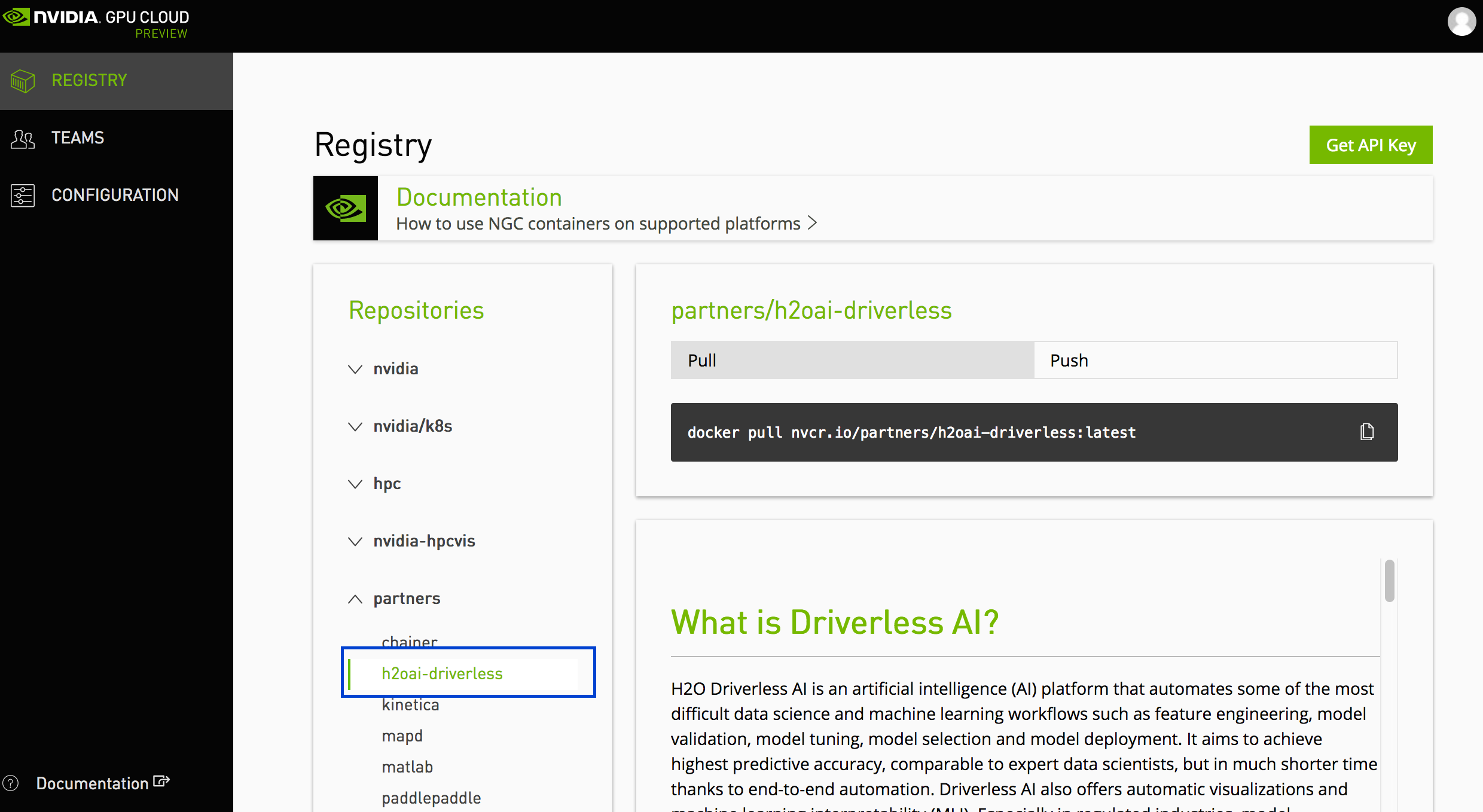This screenshot has width=1483, height=812.
Task: Click the Registry container icon in sidebar
Action: pyautogui.click(x=23, y=81)
